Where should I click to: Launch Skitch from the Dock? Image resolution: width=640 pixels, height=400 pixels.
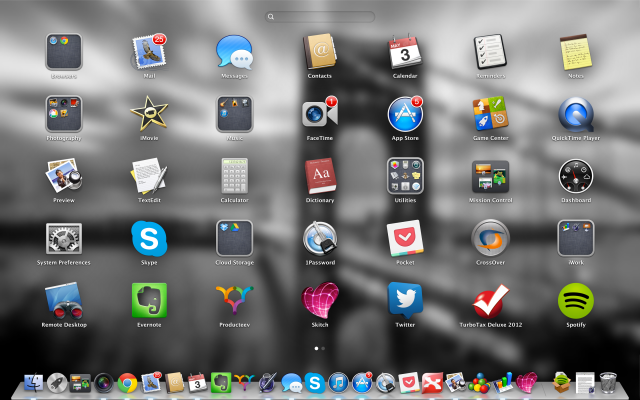click(x=527, y=383)
